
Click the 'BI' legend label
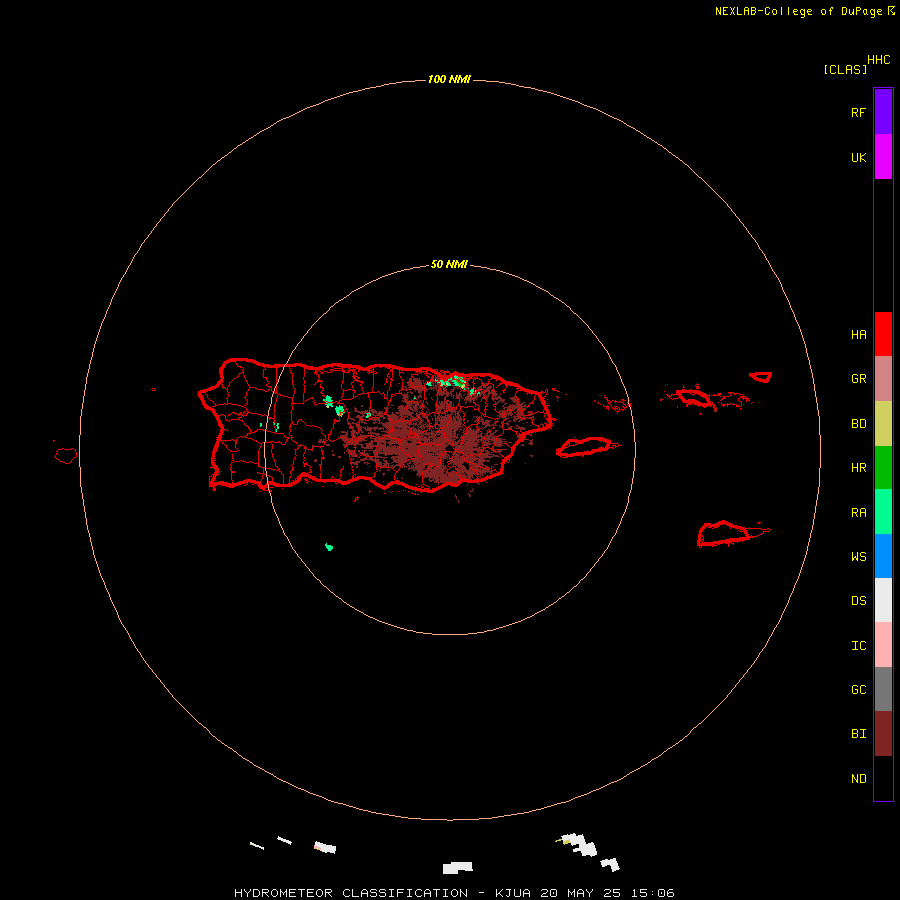coord(858,734)
